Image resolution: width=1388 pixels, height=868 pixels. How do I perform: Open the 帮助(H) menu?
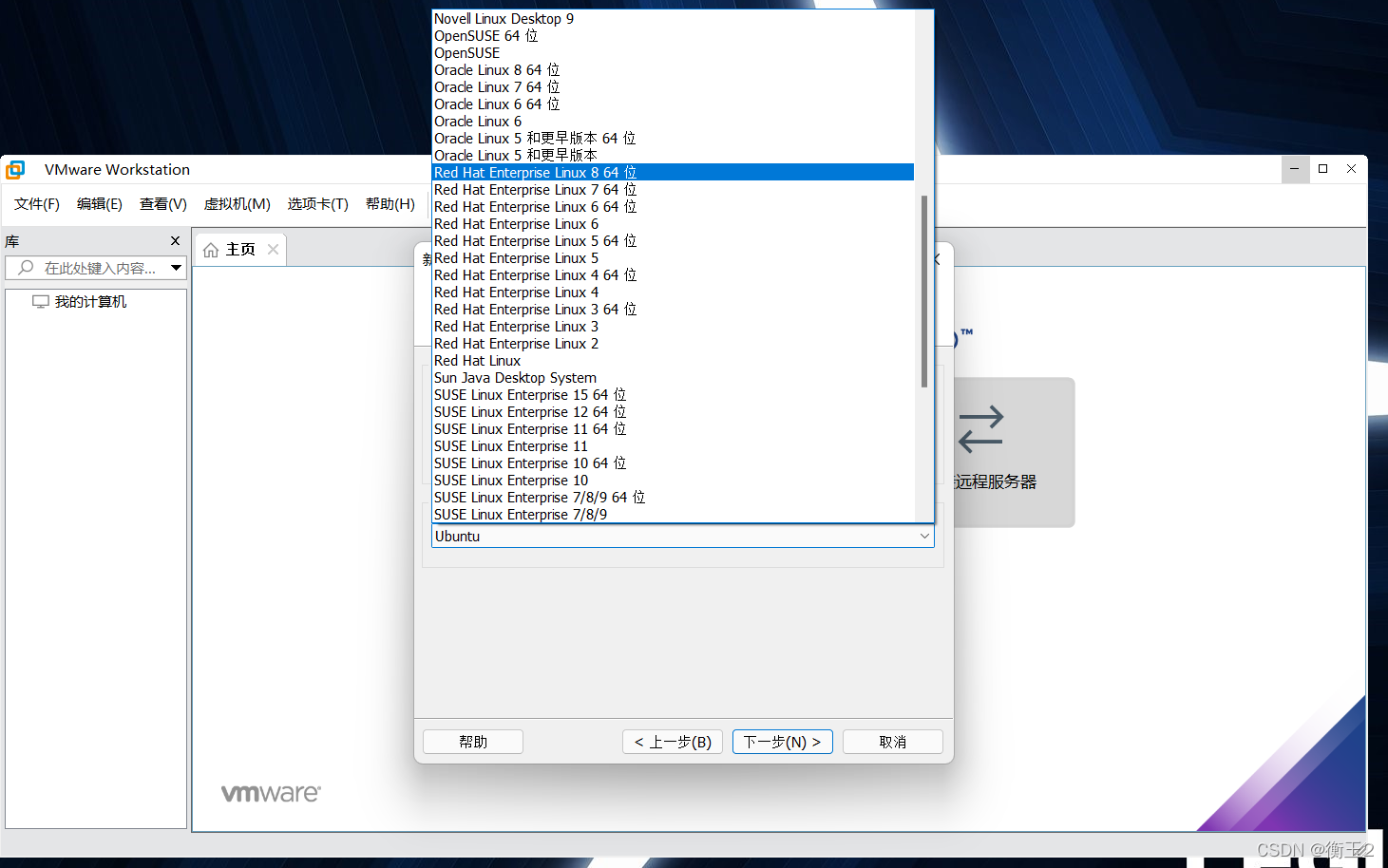coord(390,204)
